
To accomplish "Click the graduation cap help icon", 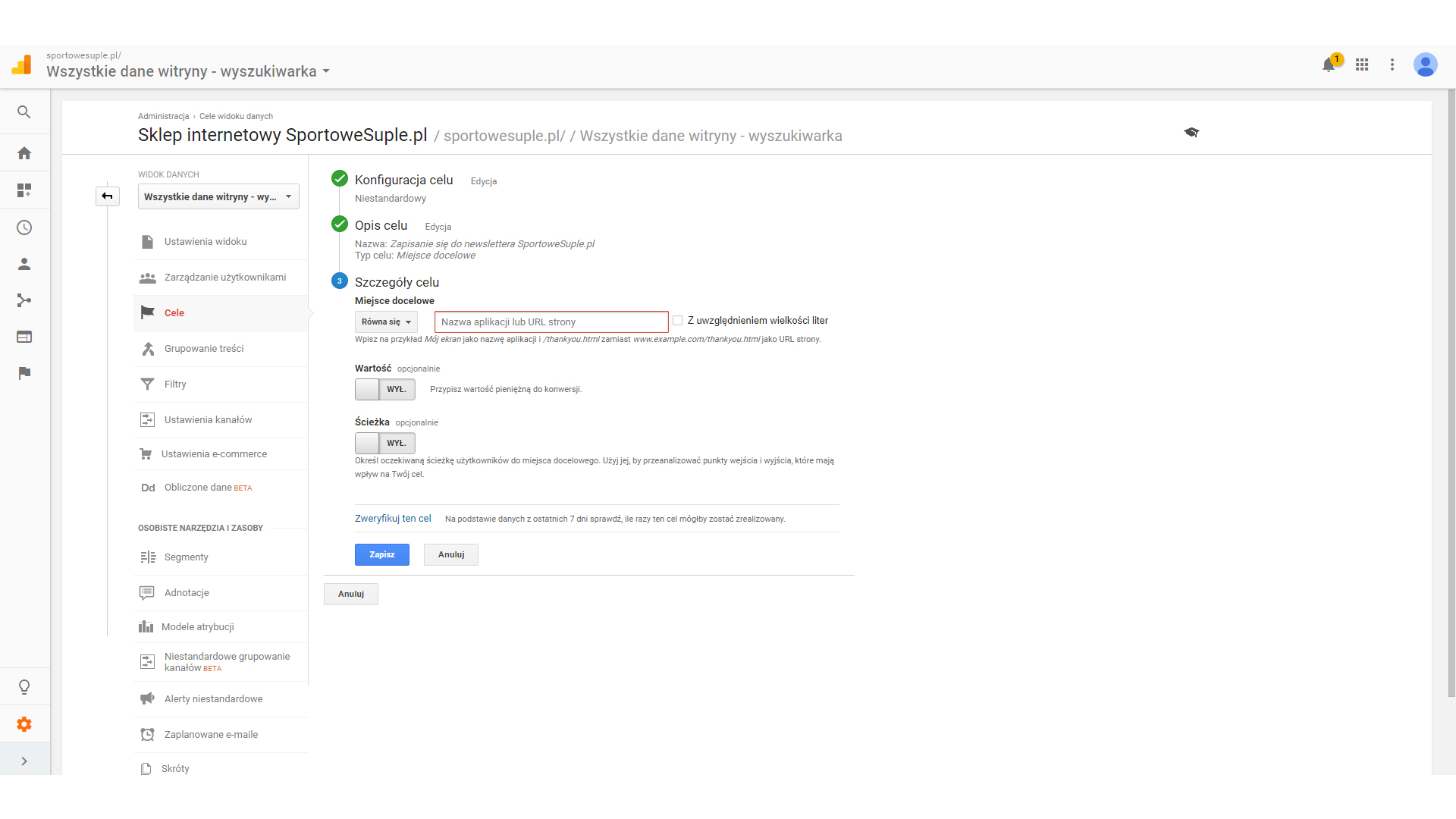I will (1191, 133).
